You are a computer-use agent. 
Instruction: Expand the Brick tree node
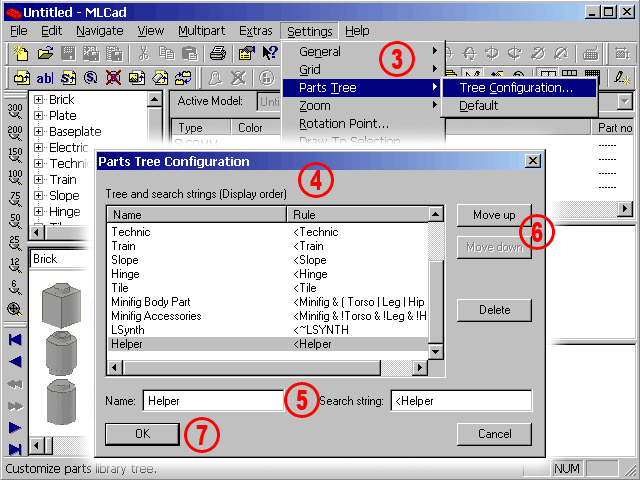(38, 100)
